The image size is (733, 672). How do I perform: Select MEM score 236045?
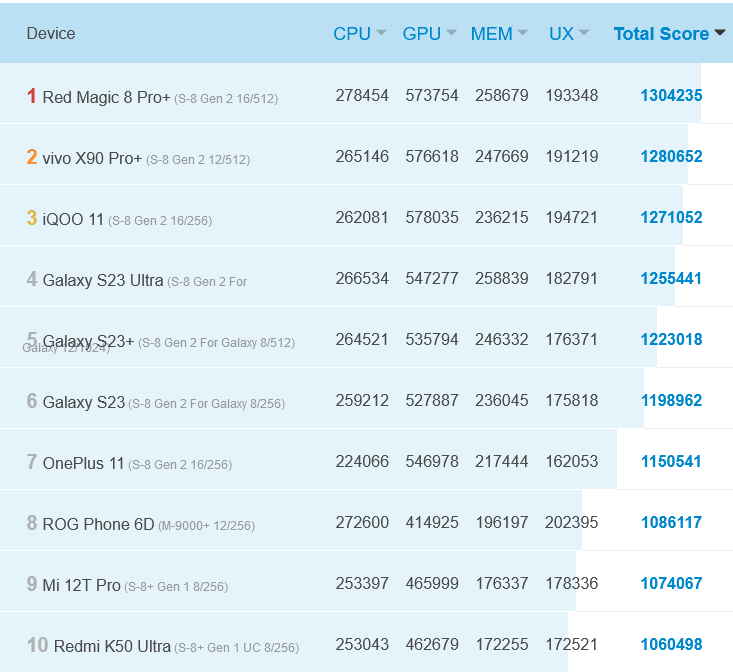click(502, 400)
